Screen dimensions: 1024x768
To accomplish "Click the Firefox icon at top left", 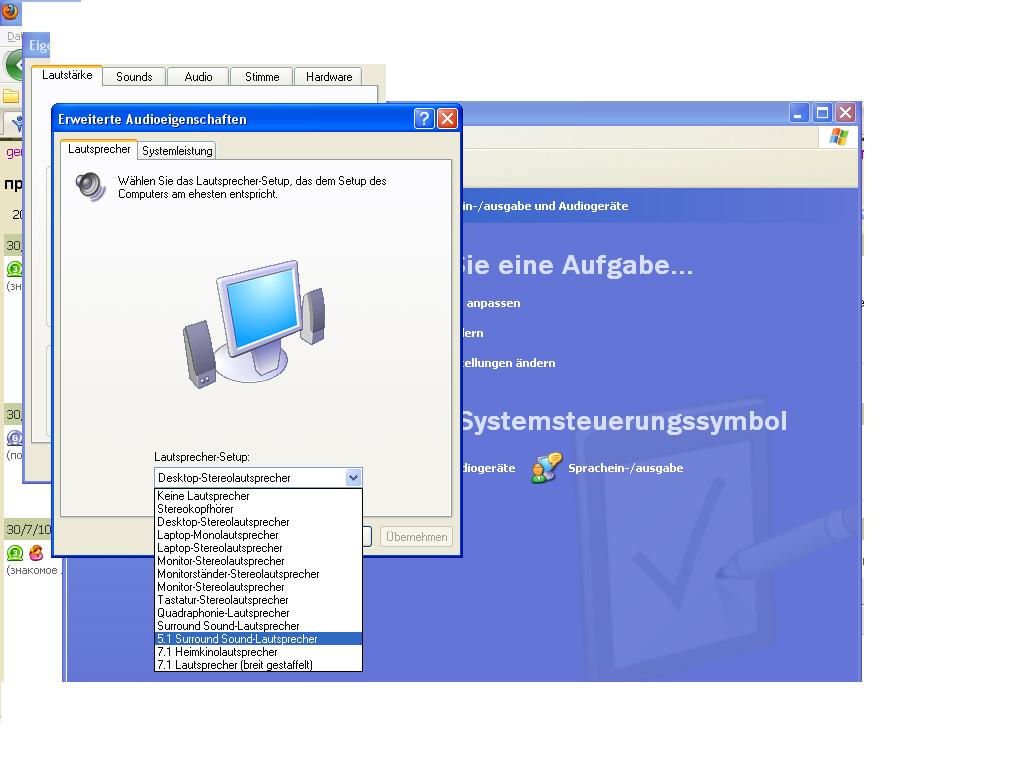I will pyautogui.click(x=10, y=12).
